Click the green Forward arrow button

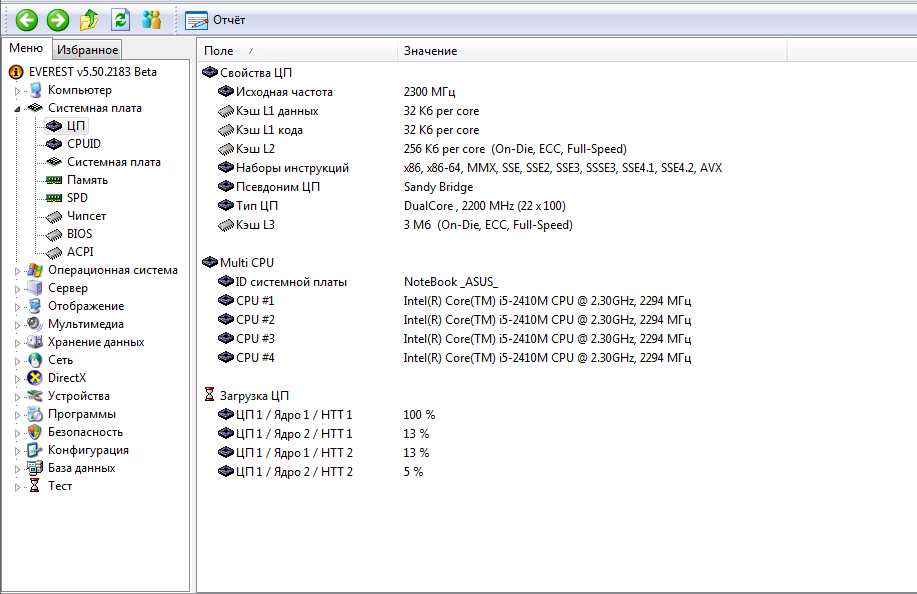58,19
